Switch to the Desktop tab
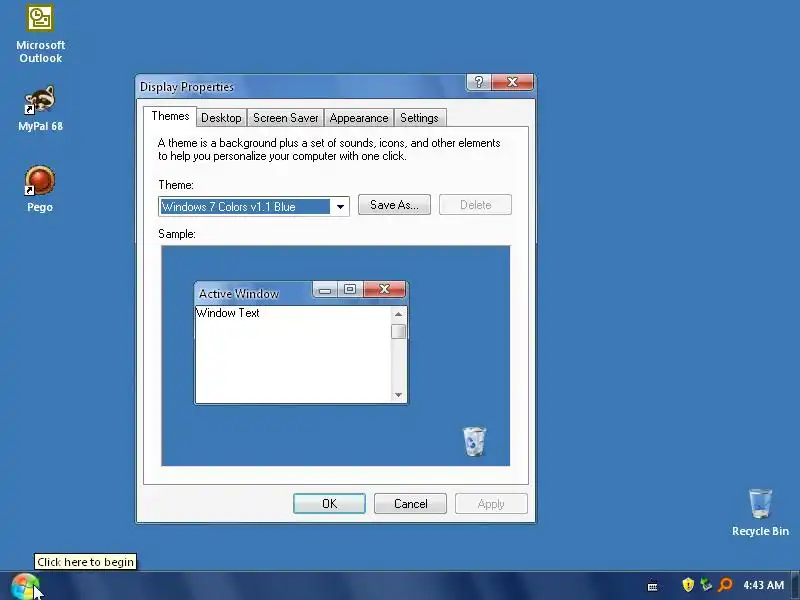The height and width of the screenshot is (600, 800). (221, 118)
